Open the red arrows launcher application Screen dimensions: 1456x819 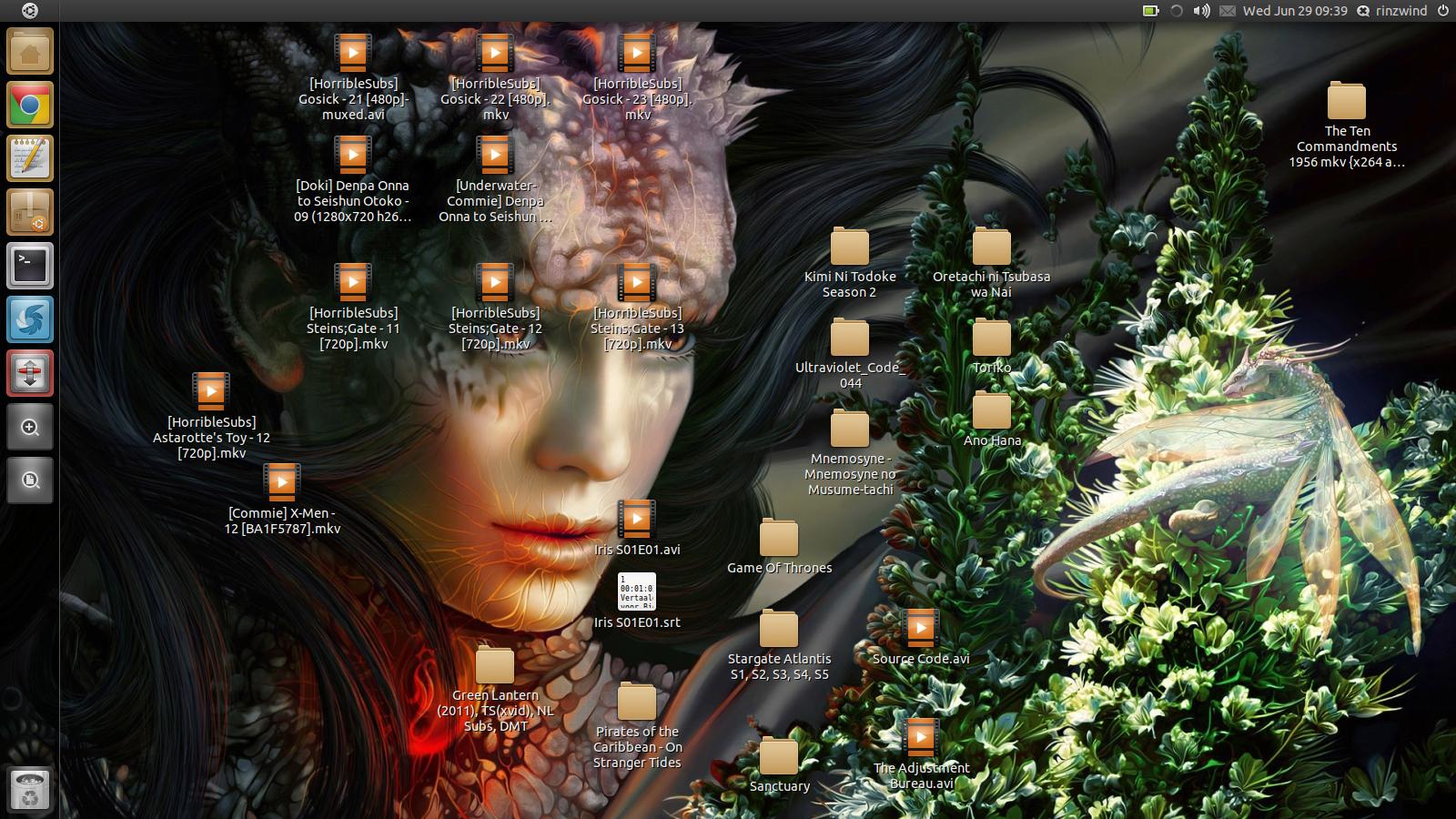pos(30,373)
